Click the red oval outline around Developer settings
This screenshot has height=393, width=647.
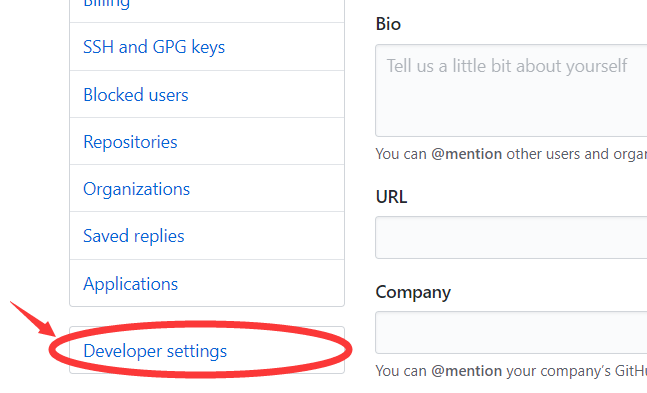tap(201, 349)
